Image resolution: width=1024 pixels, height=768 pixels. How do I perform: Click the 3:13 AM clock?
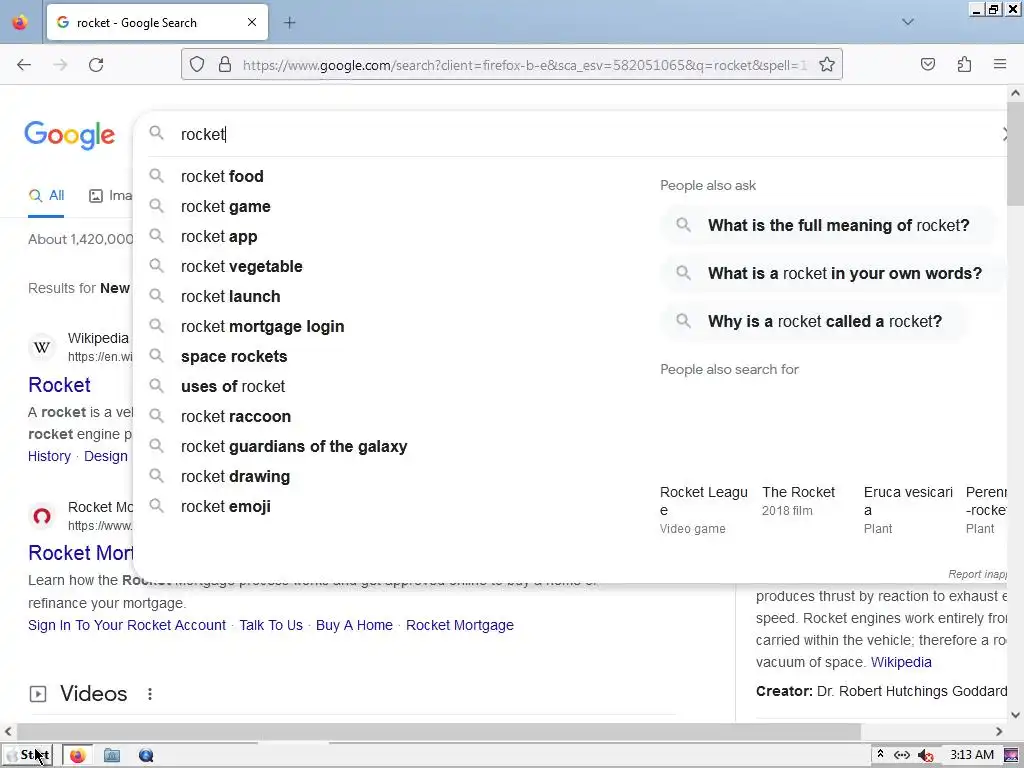(x=972, y=755)
